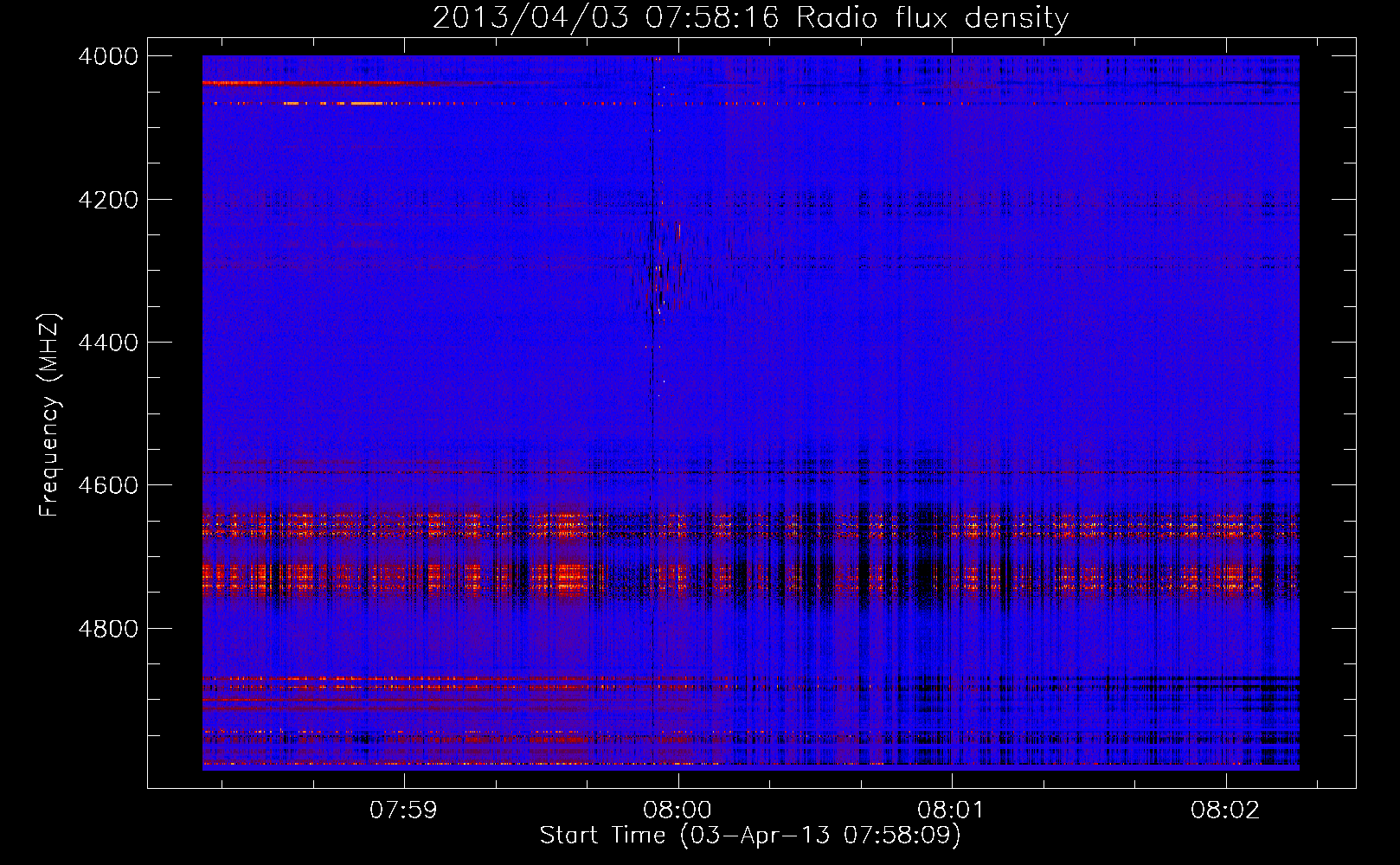Click the plot title 'Radio flux density'

(x=933, y=18)
